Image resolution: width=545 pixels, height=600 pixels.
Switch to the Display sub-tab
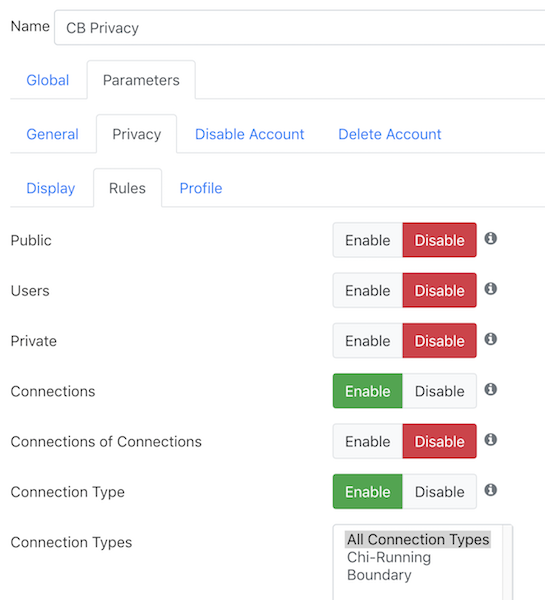coord(51,188)
